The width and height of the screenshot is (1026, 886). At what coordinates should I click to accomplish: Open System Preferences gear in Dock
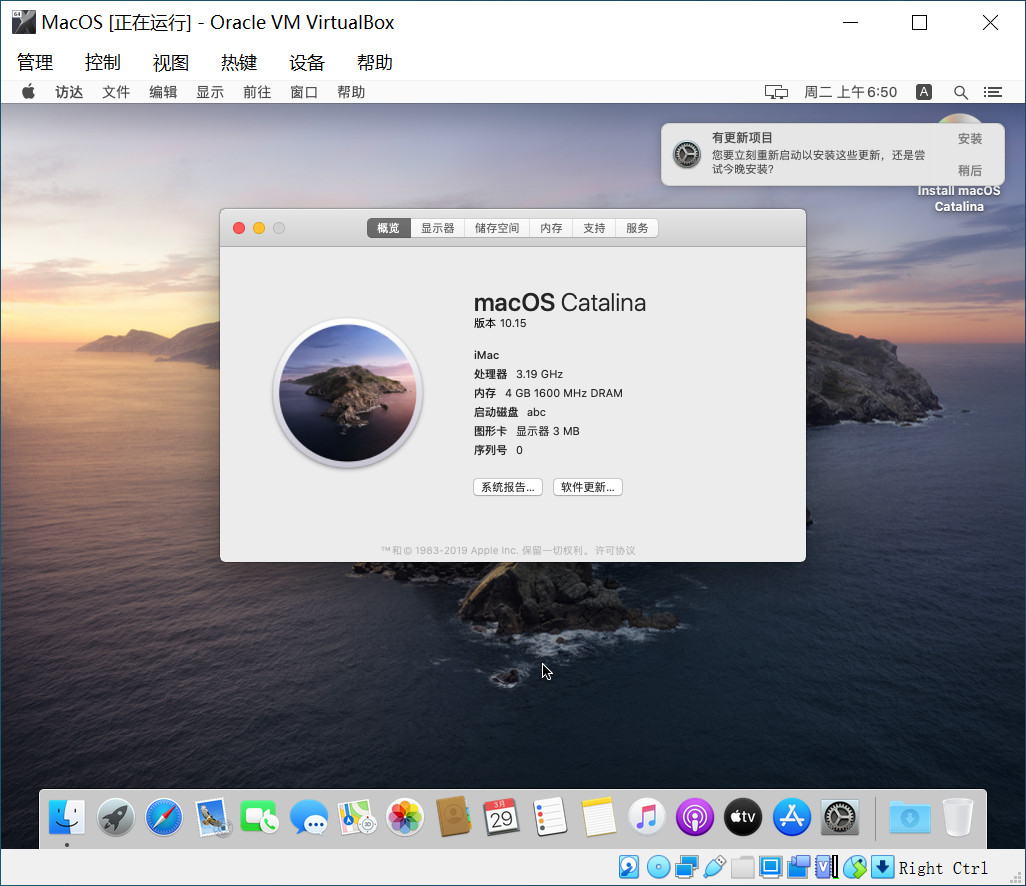tap(840, 817)
